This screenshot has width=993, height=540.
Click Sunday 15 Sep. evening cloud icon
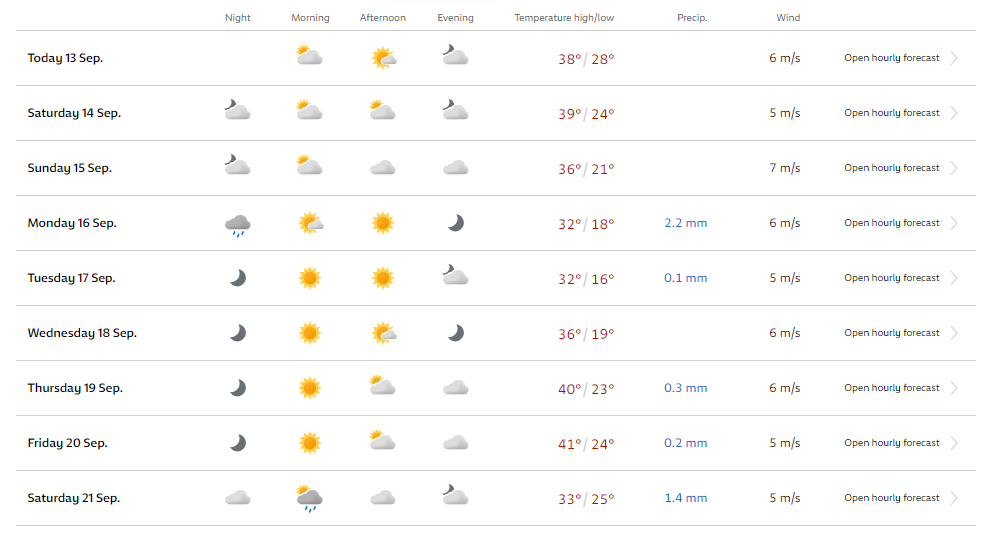coord(455,168)
